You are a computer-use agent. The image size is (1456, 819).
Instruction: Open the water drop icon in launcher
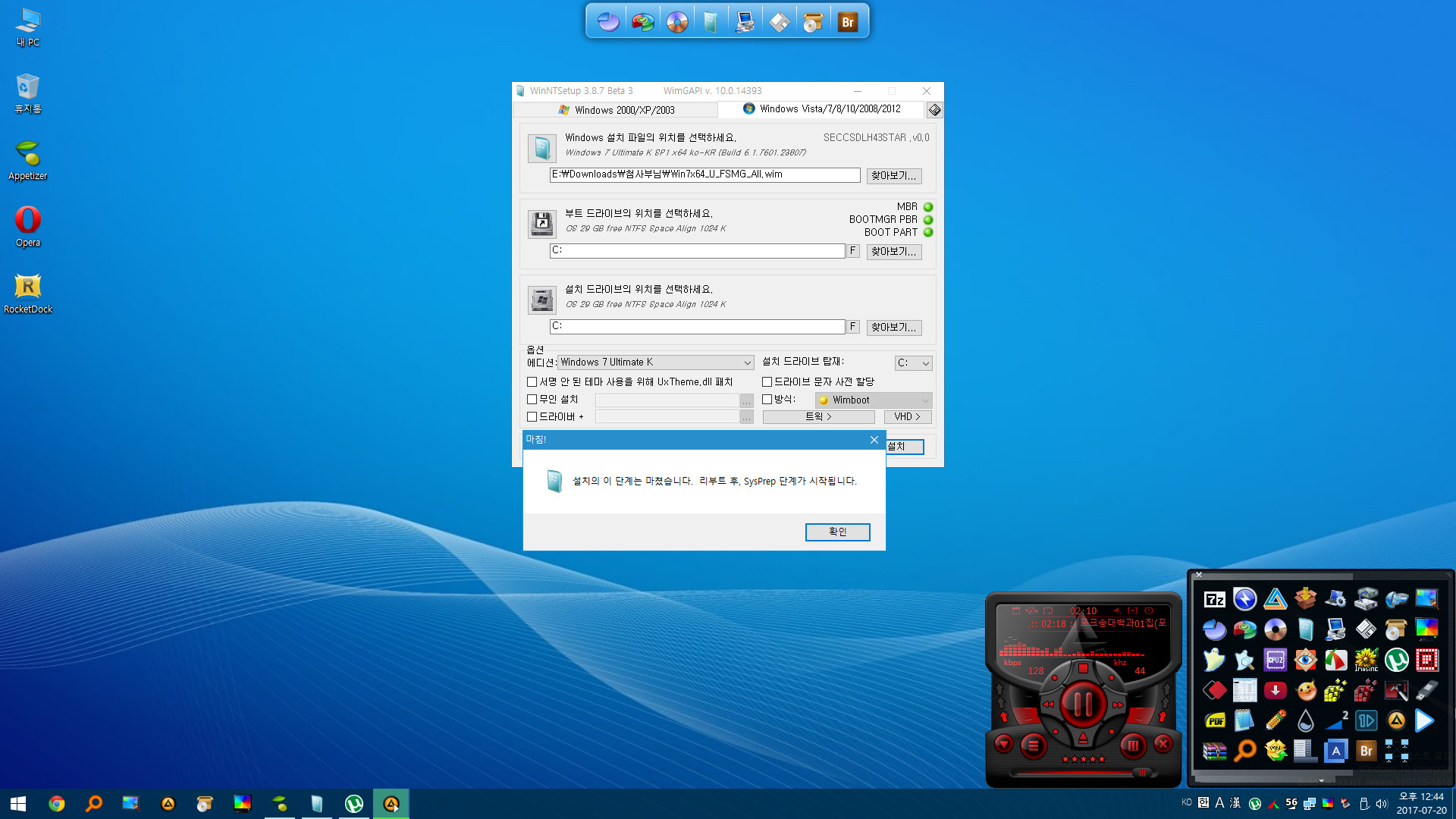[x=1305, y=720]
